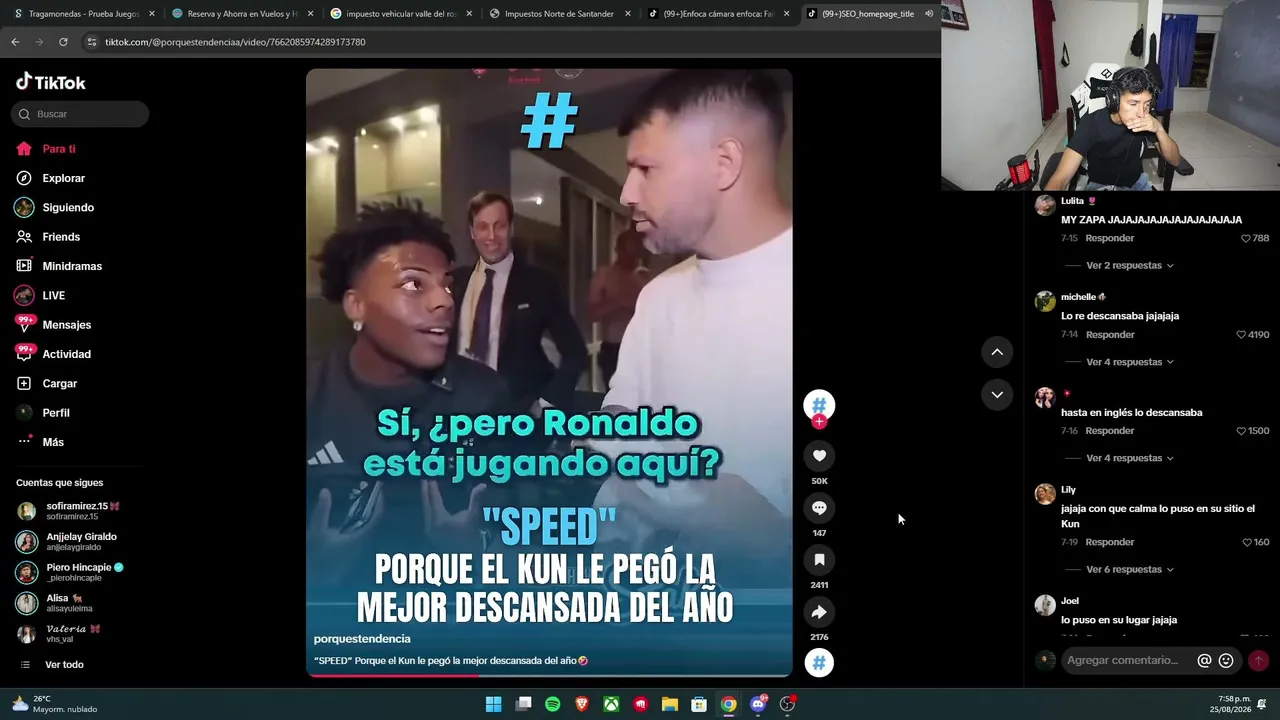The height and width of the screenshot is (720, 1280).
Task: Switch to impuesto vehicular valle tab
Action: [x=400, y=14]
